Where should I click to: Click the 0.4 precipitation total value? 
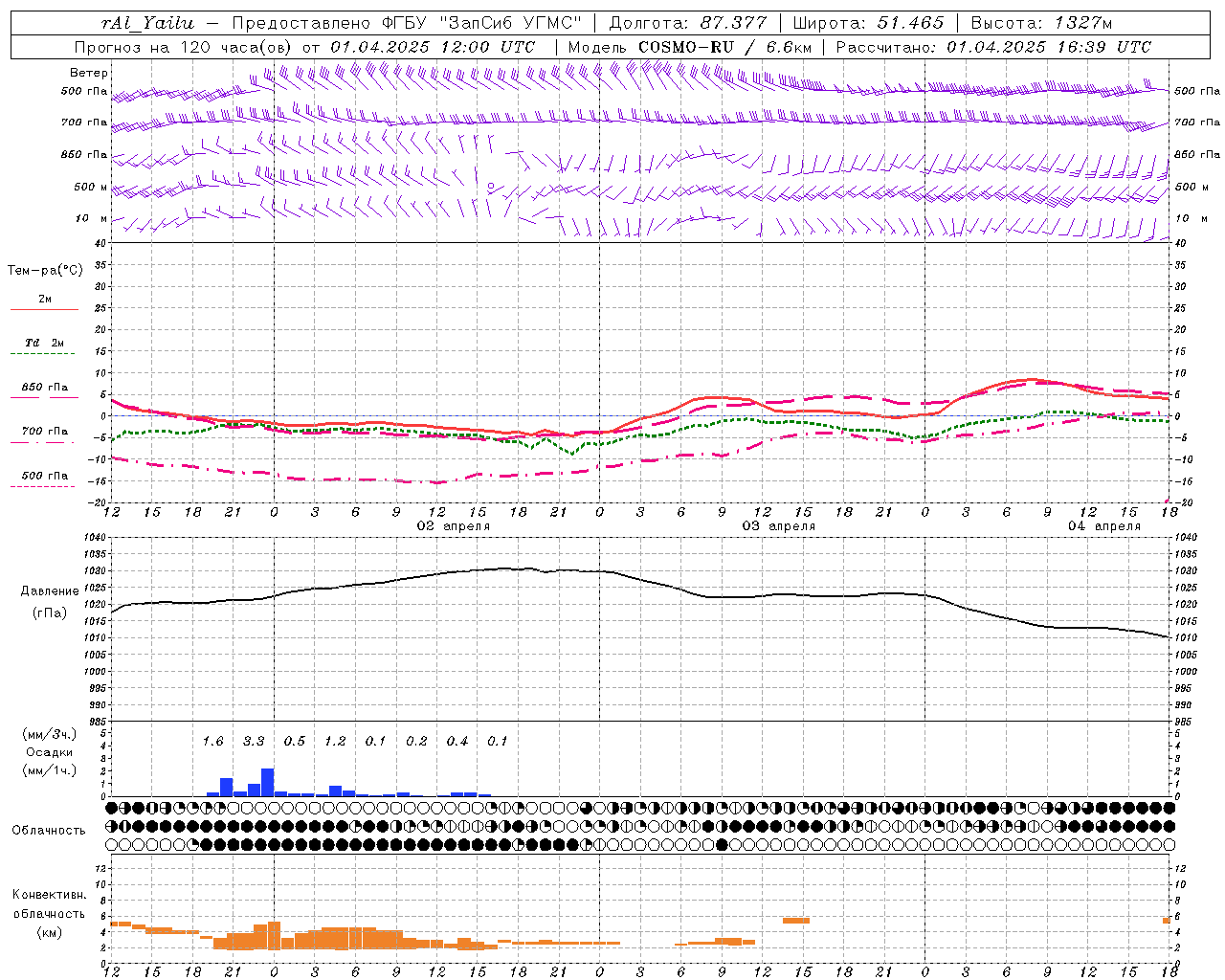point(457,741)
